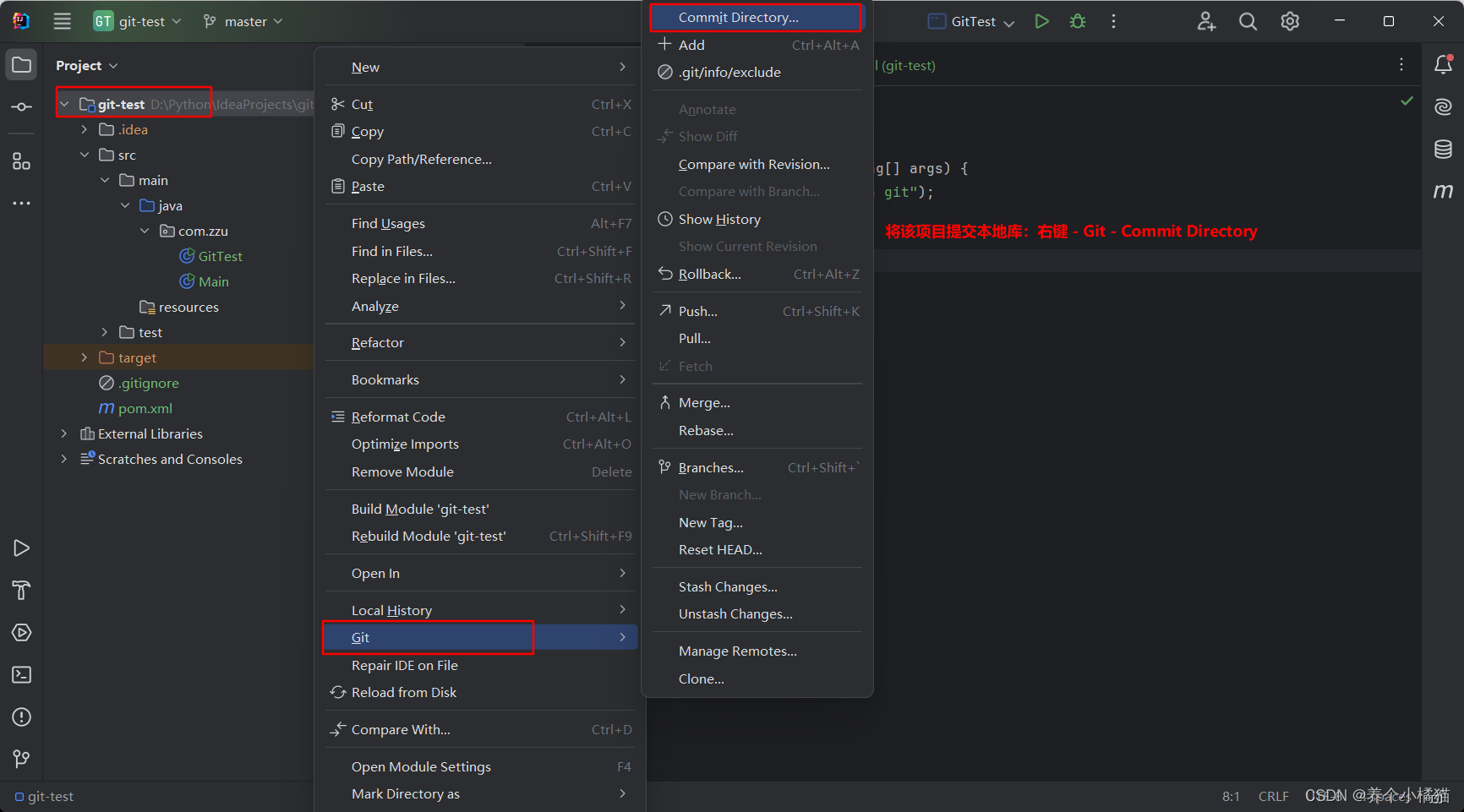1464x812 pixels.
Task: Select Rollback... in Git submenu
Action: (757, 274)
